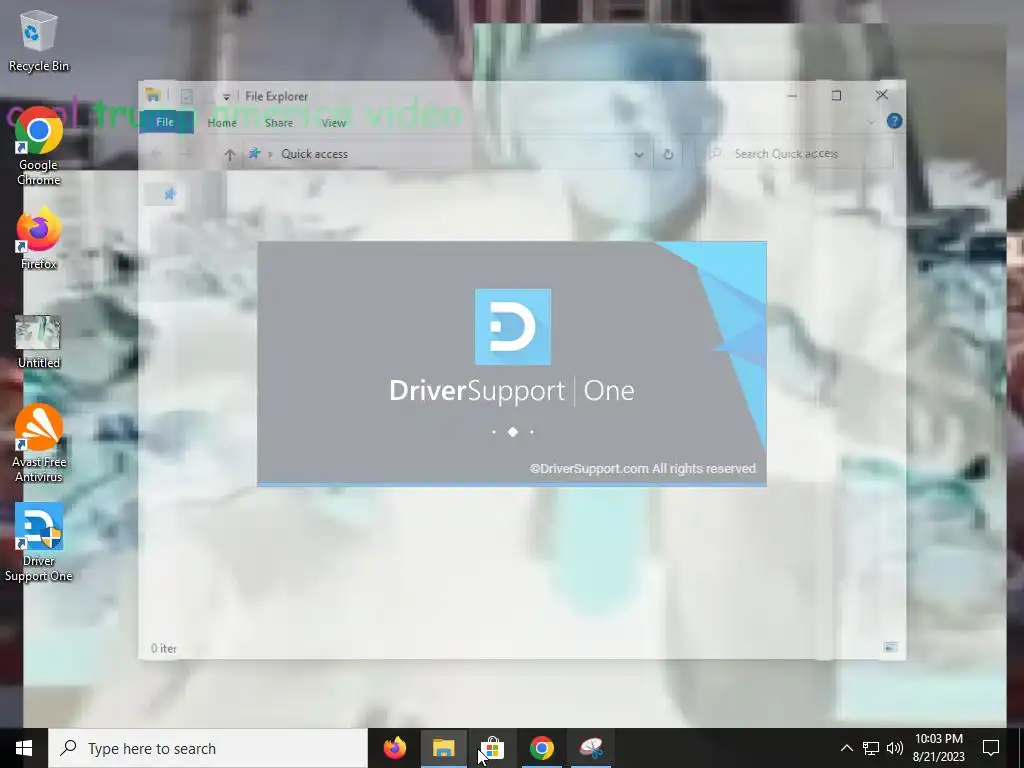Minimize the File Explorer window

click(x=792, y=96)
